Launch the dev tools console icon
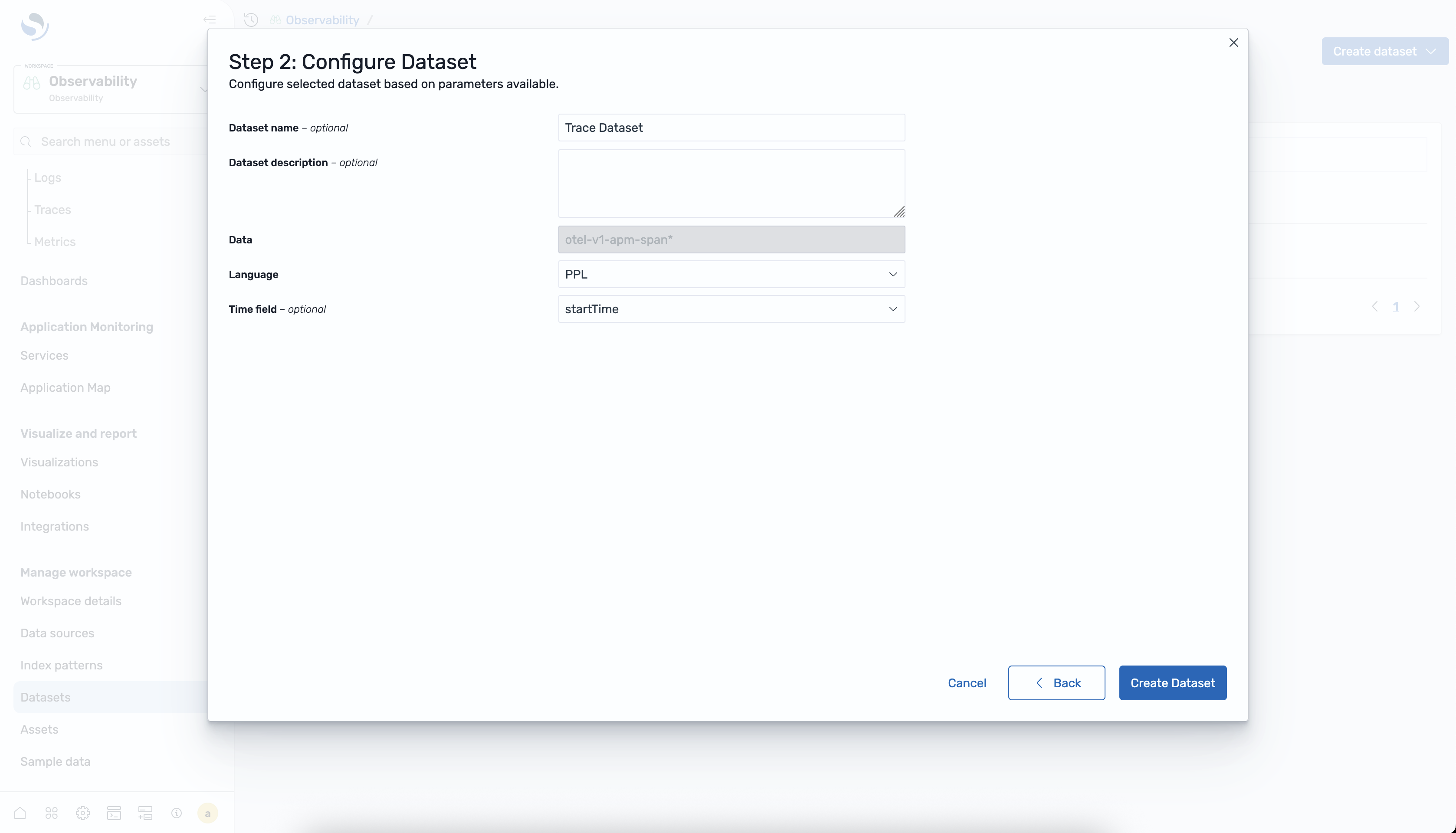This screenshot has height=833, width=1456. point(114,813)
